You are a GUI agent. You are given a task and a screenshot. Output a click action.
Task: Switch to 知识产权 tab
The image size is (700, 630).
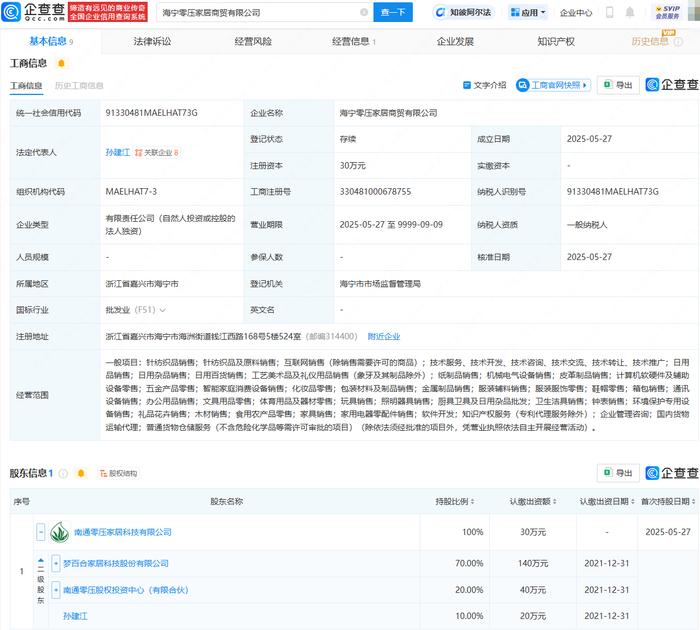pos(556,42)
